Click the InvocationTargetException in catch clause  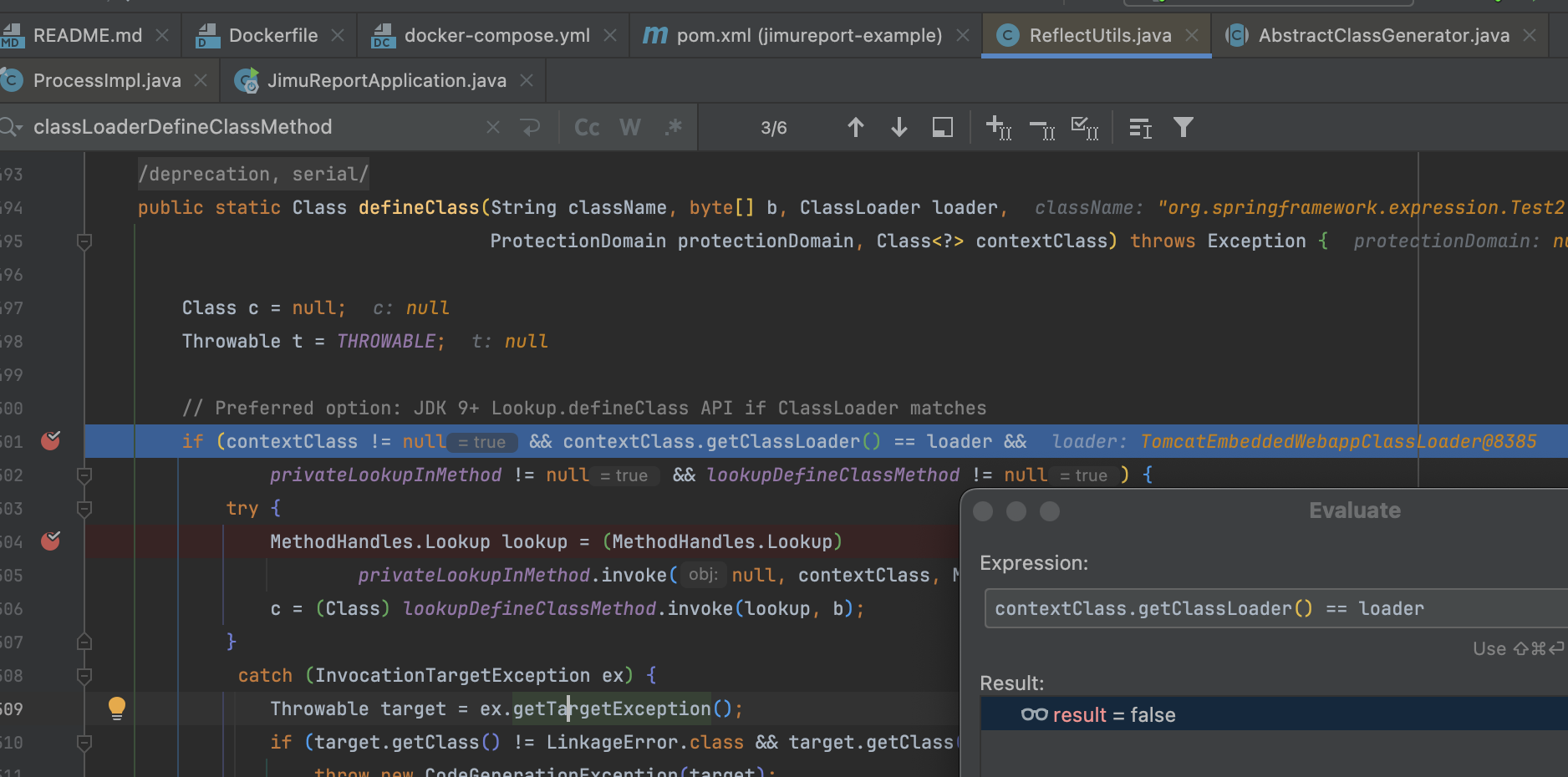click(x=452, y=675)
